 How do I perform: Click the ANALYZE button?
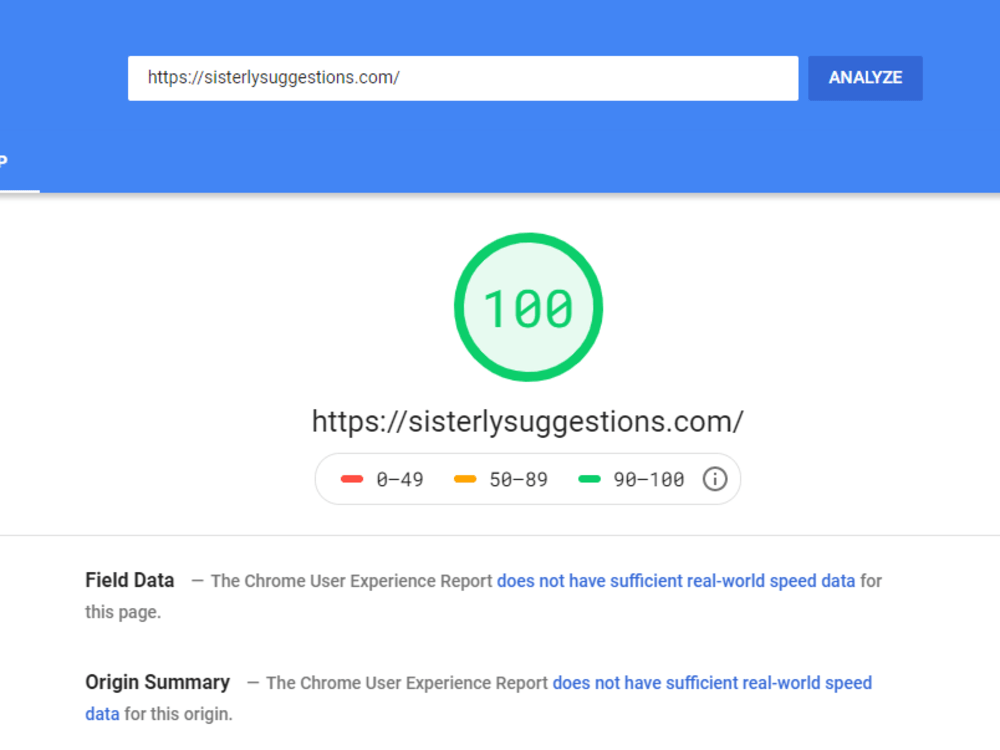[x=865, y=78]
